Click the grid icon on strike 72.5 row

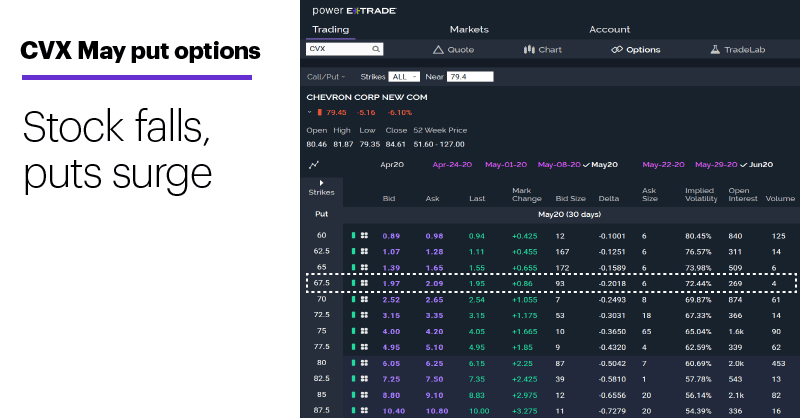click(364, 315)
